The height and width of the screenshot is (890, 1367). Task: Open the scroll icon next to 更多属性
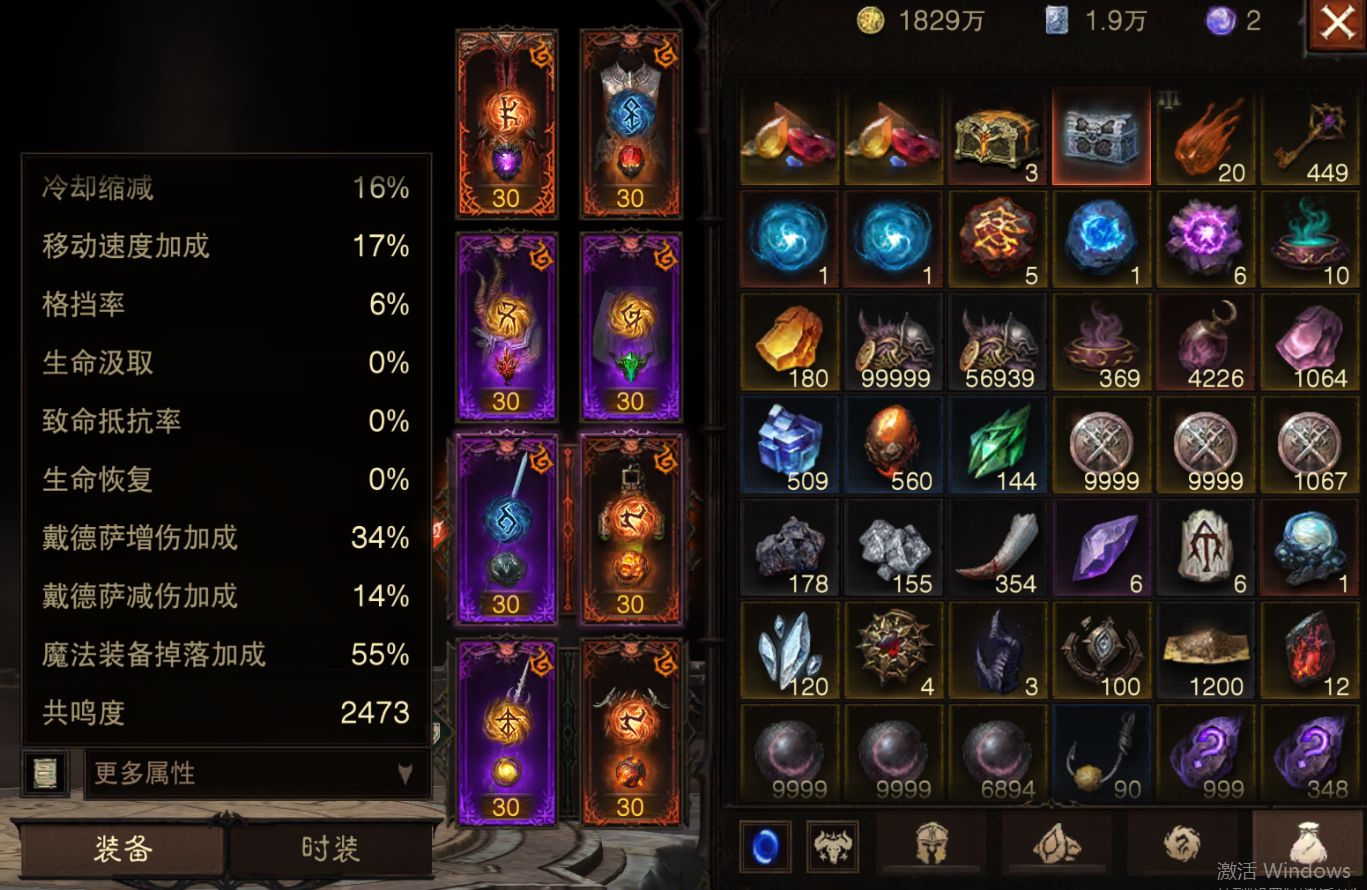click(x=46, y=773)
